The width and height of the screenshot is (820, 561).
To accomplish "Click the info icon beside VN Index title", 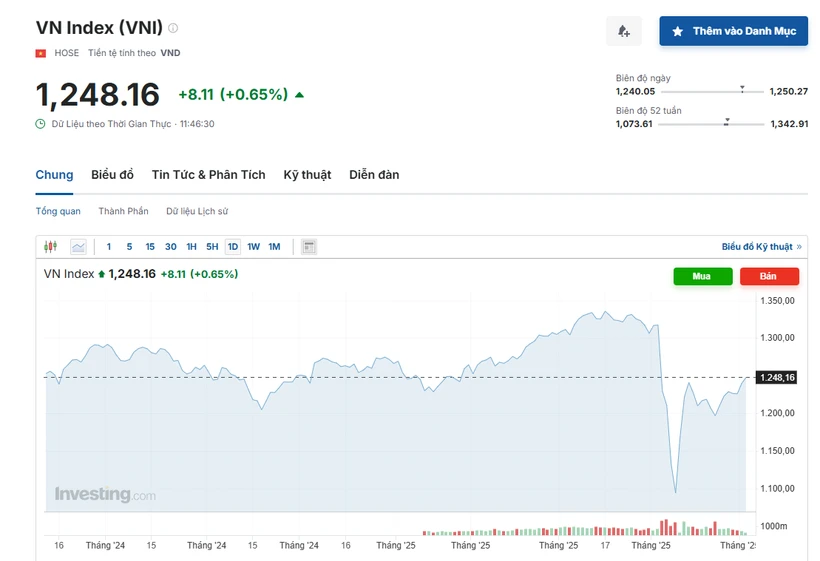I will pyautogui.click(x=173, y=28).
